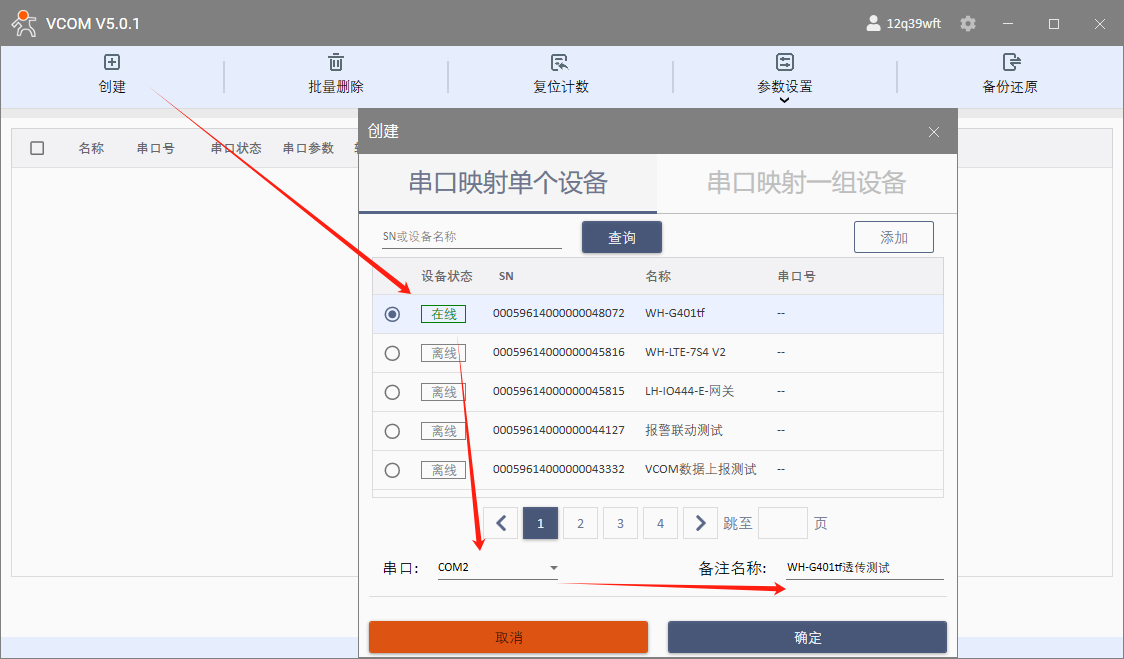The image size is (1124, 659).
Task: Switch to 串口映射一组设备 tab
Action: pyautogui.click(x=806, y=183)
